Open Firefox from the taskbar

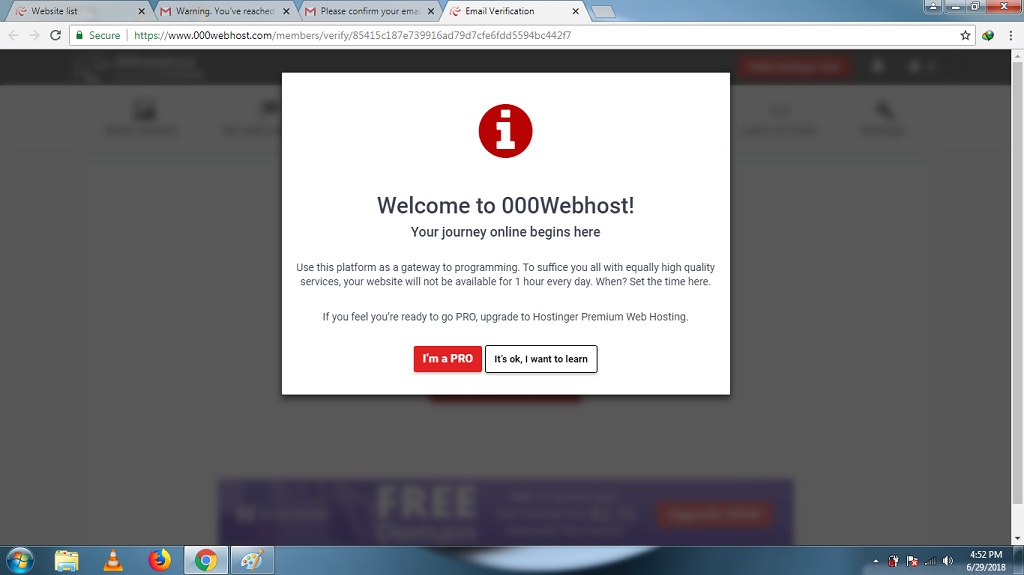[159, 561]
